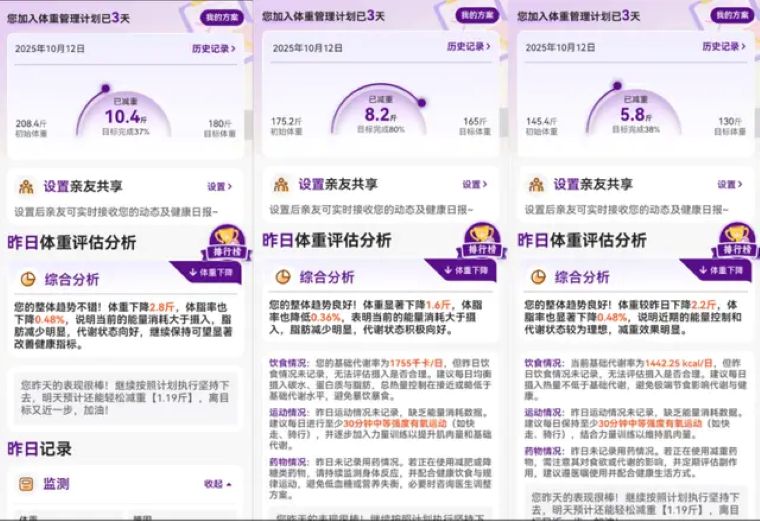Image resolution: width=760 pixels, height=521 pixels.
Task: Open 历史记录 in the 175.2斤 initial weight card
Action: [468, 47]
